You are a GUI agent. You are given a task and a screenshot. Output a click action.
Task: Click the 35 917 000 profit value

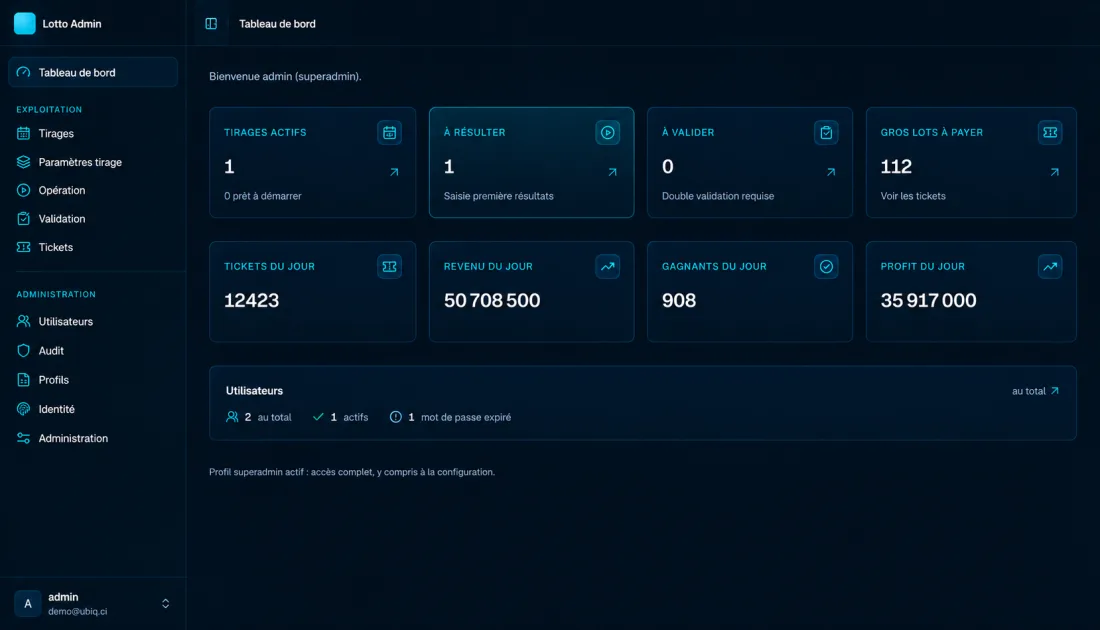[928, 300]
